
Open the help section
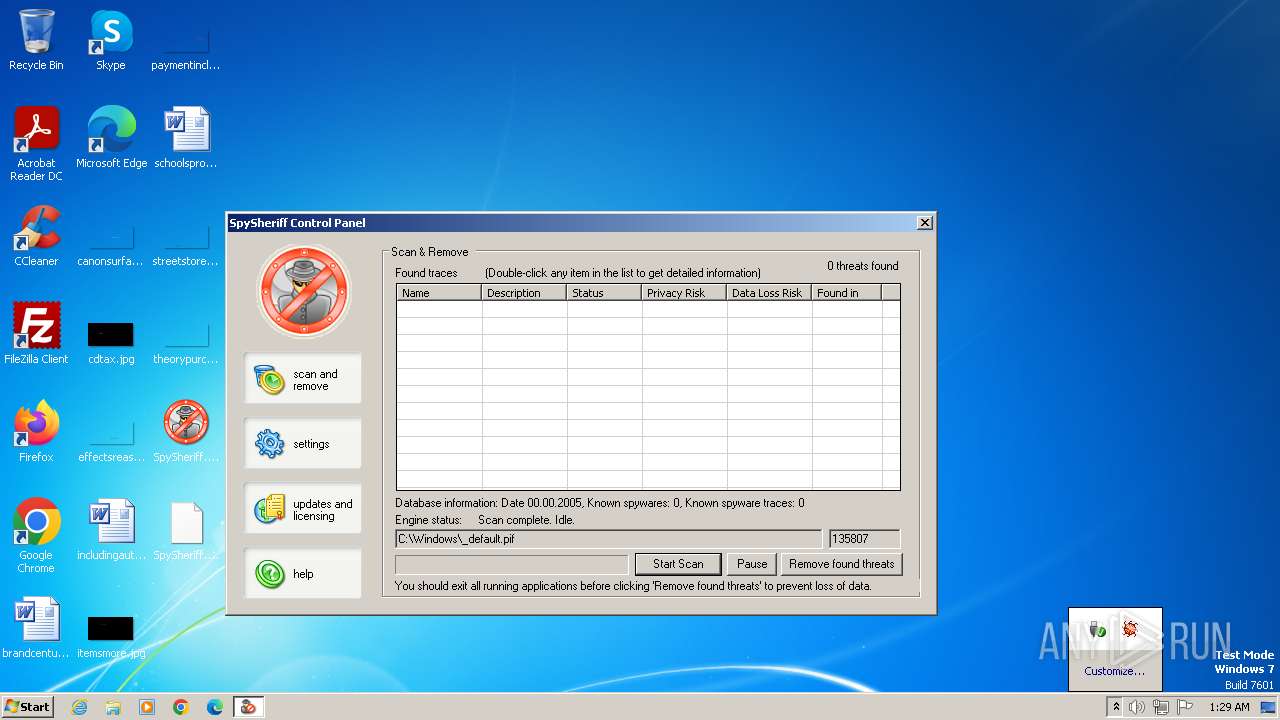pyautogui.click(x=303, y=574)
